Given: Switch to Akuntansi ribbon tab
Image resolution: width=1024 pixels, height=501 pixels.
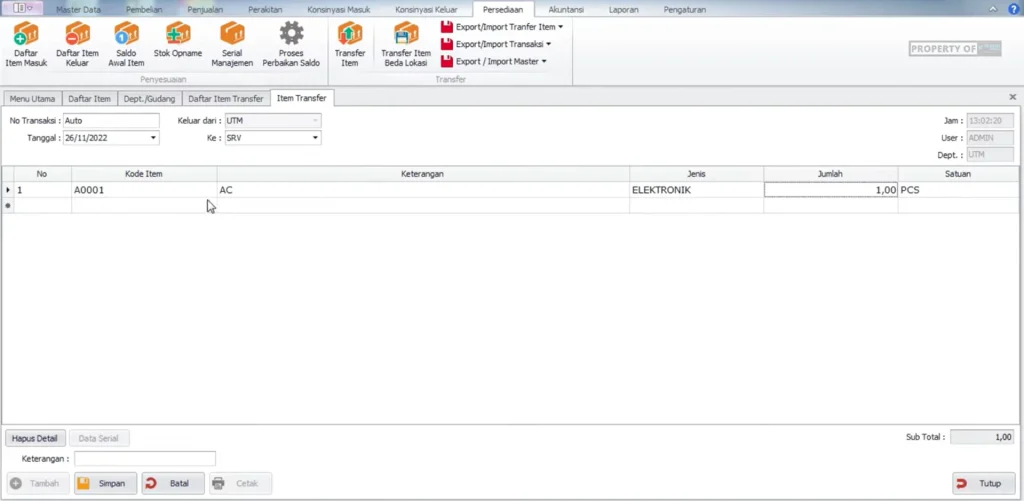Looking at the screenshot, I should click(565, 9).
